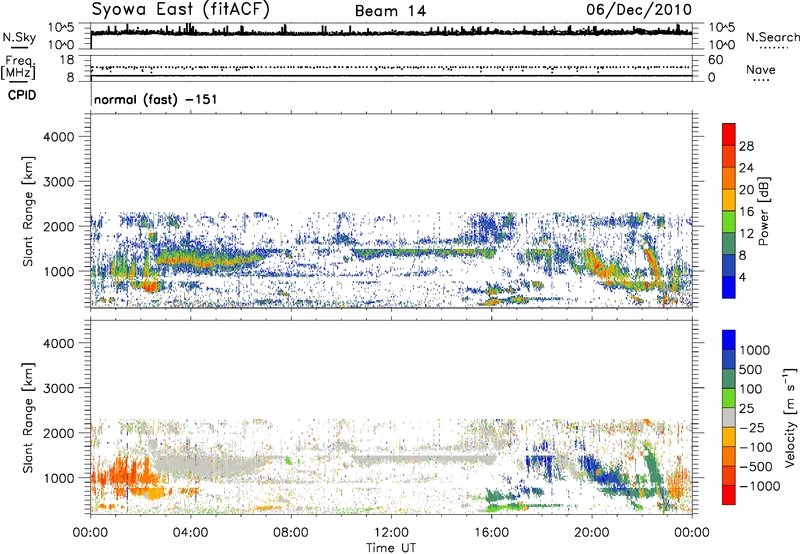This screenshot has height=554, width=800.
Task: Click the "Power [dB]" colorbar label
Action: pos(763,211)
